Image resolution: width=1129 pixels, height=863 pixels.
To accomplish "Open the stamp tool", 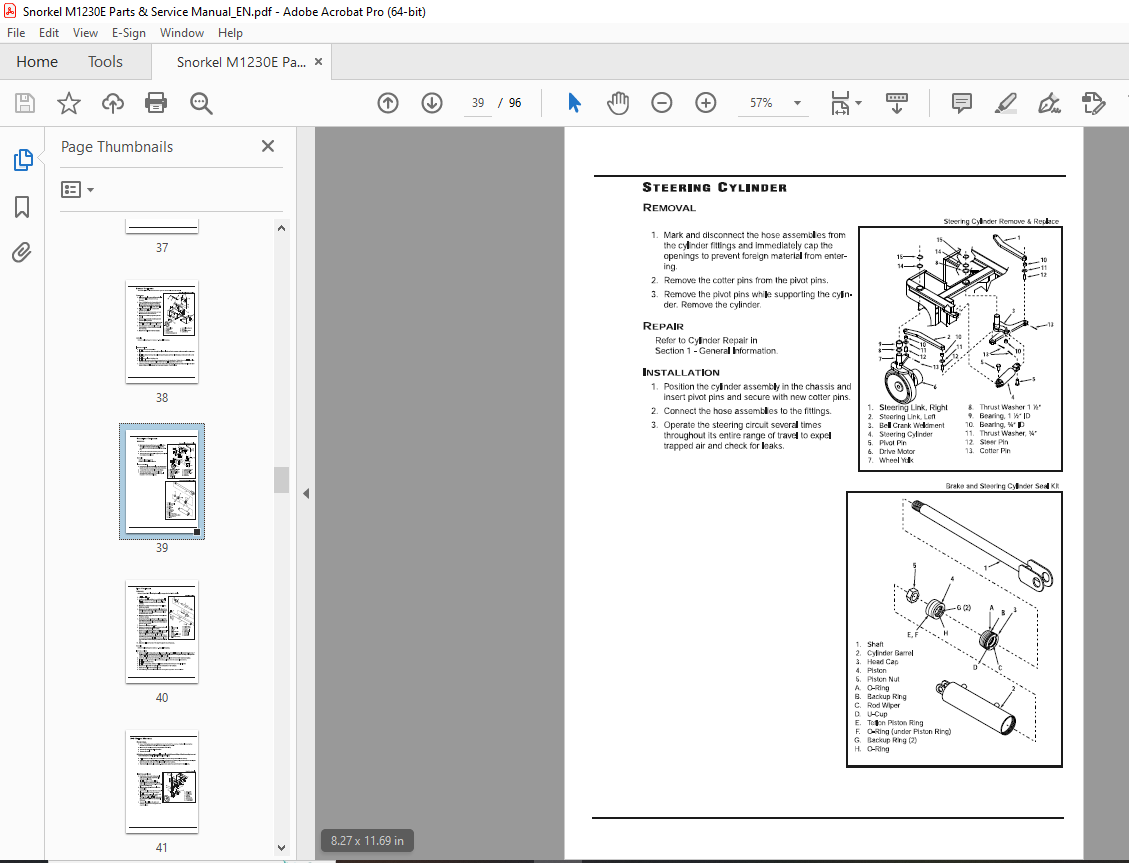I will [x=1093, y=103].
